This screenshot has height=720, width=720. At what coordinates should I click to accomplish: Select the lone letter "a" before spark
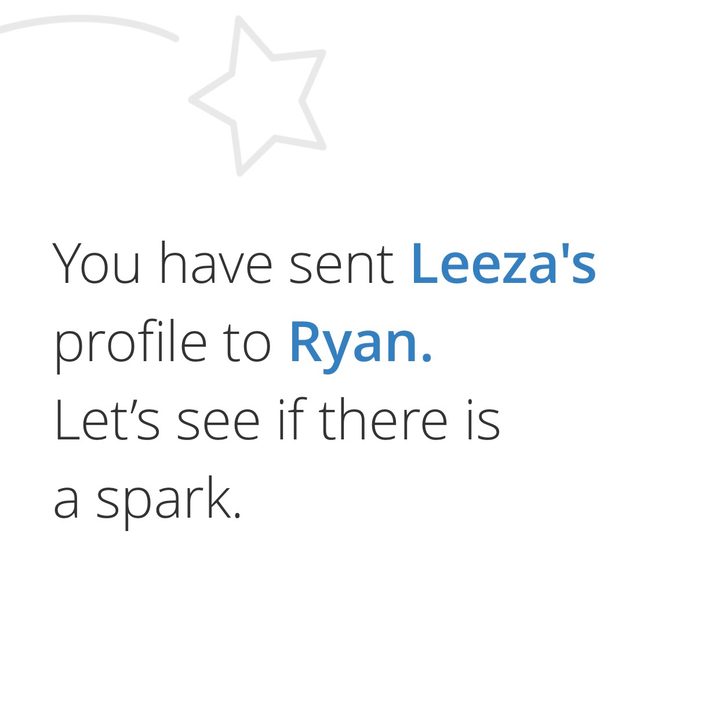coord(66,503)
